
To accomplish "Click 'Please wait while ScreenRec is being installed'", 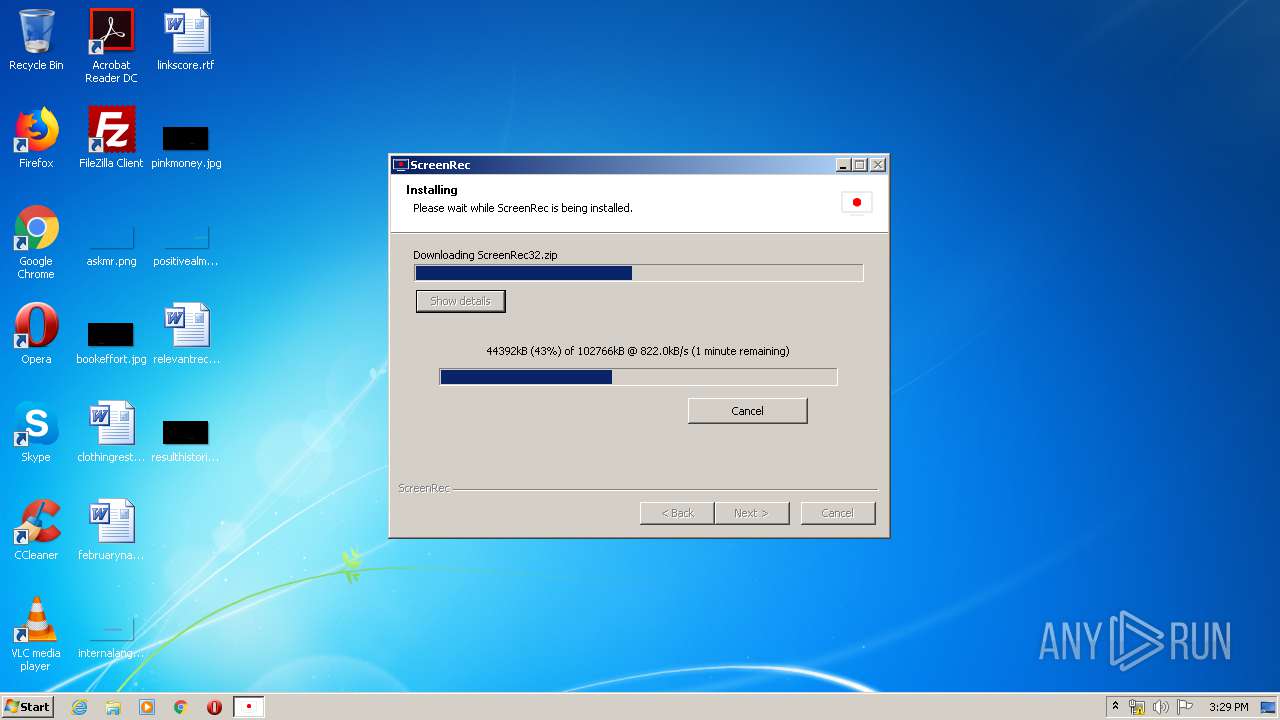I will click(523, 208).
